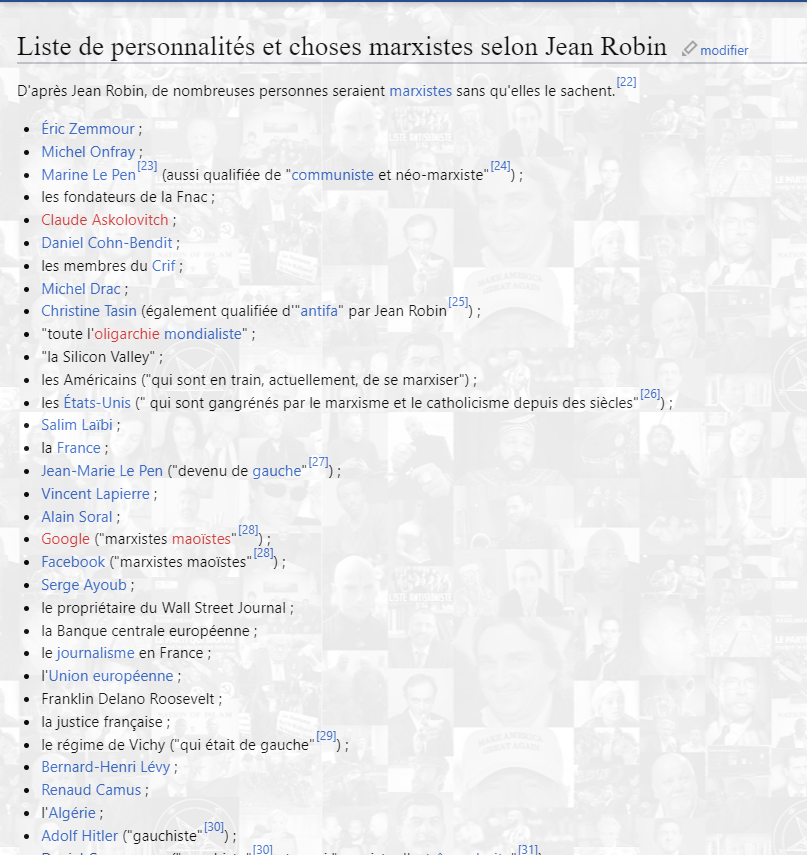Open the Jean-Marie Le Pen link
Screen dimensions: 807x855
102,471
